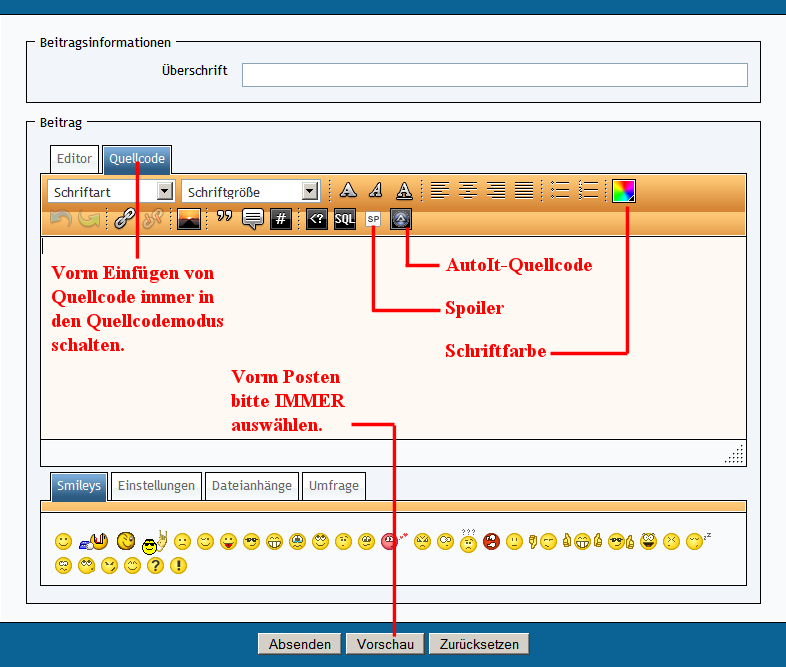Insert SQL code block via SQL icon

coord(344,219)
